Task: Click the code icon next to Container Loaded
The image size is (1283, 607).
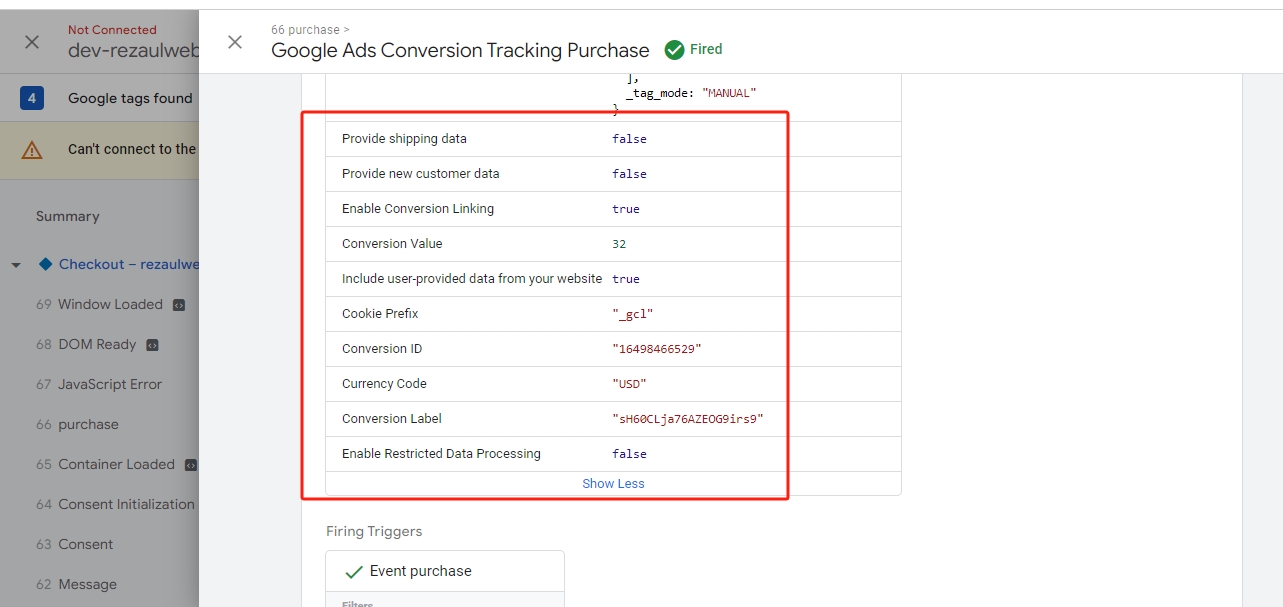Action: [191, 465]
